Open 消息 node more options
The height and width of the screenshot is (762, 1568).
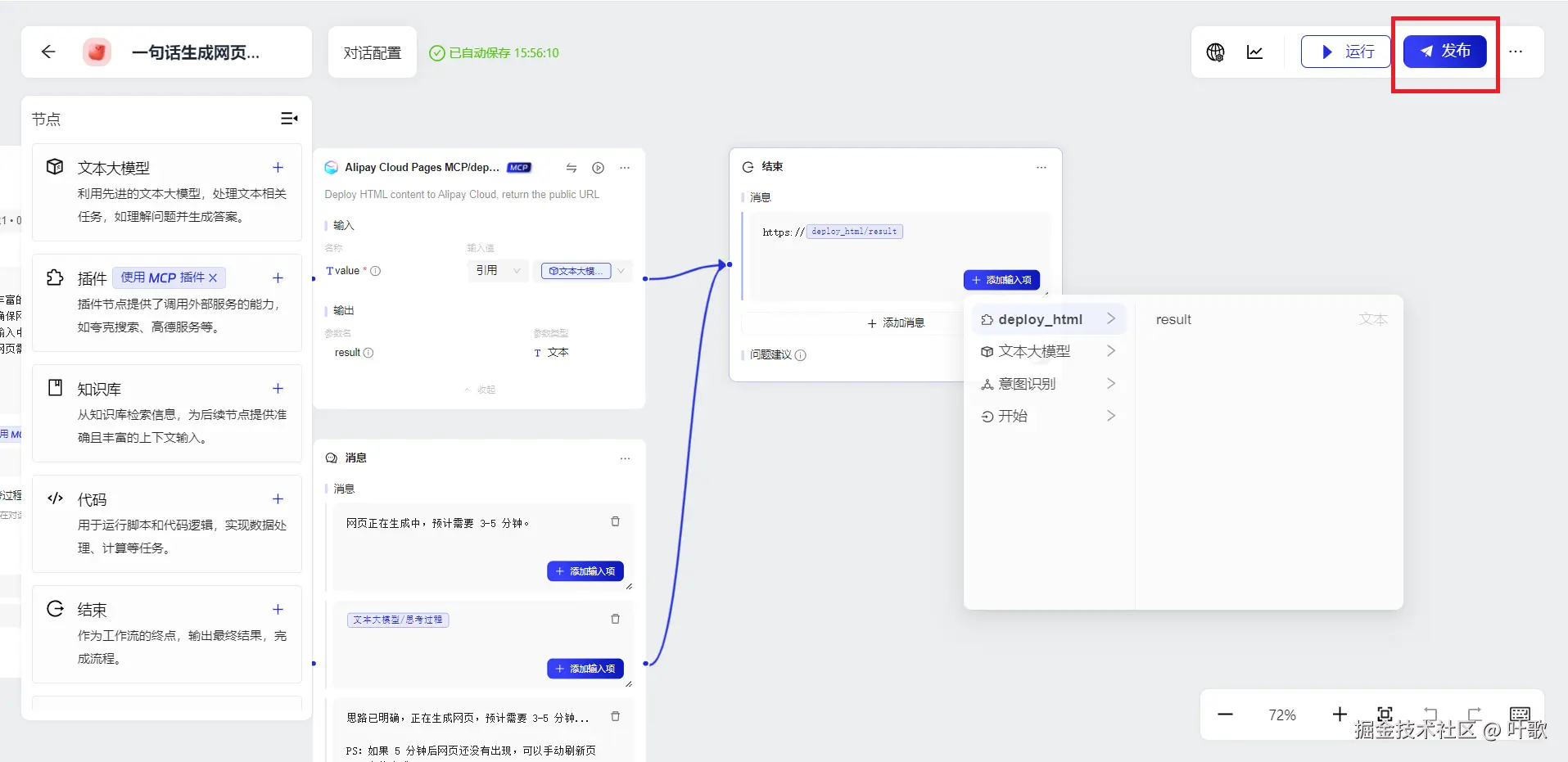(x=625, y=458)
